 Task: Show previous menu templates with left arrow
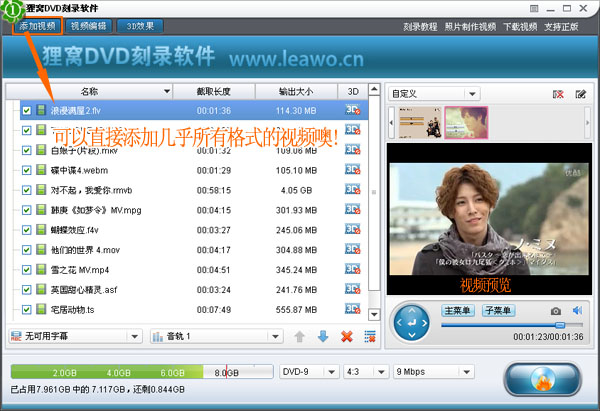tap(391, 122)
